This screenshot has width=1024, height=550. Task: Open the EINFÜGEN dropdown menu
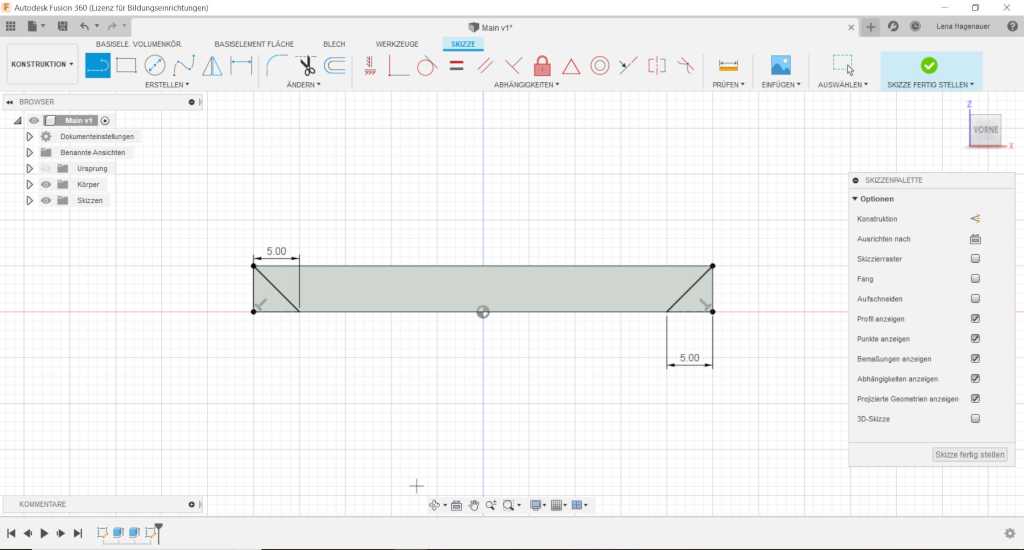(781, 85)
